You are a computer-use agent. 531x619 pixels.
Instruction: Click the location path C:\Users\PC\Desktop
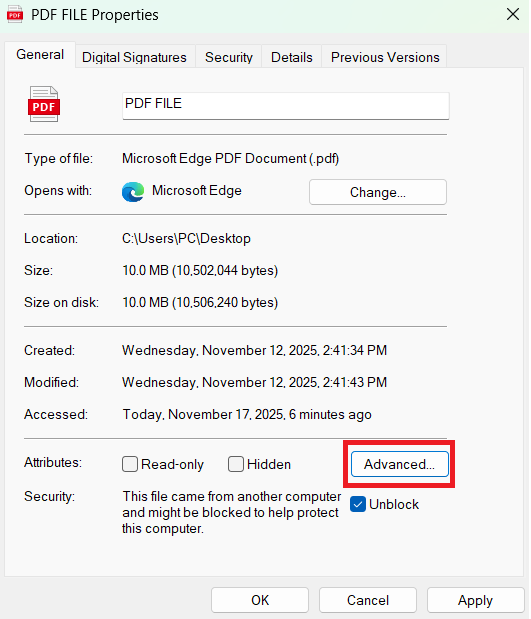pos(186,238)
